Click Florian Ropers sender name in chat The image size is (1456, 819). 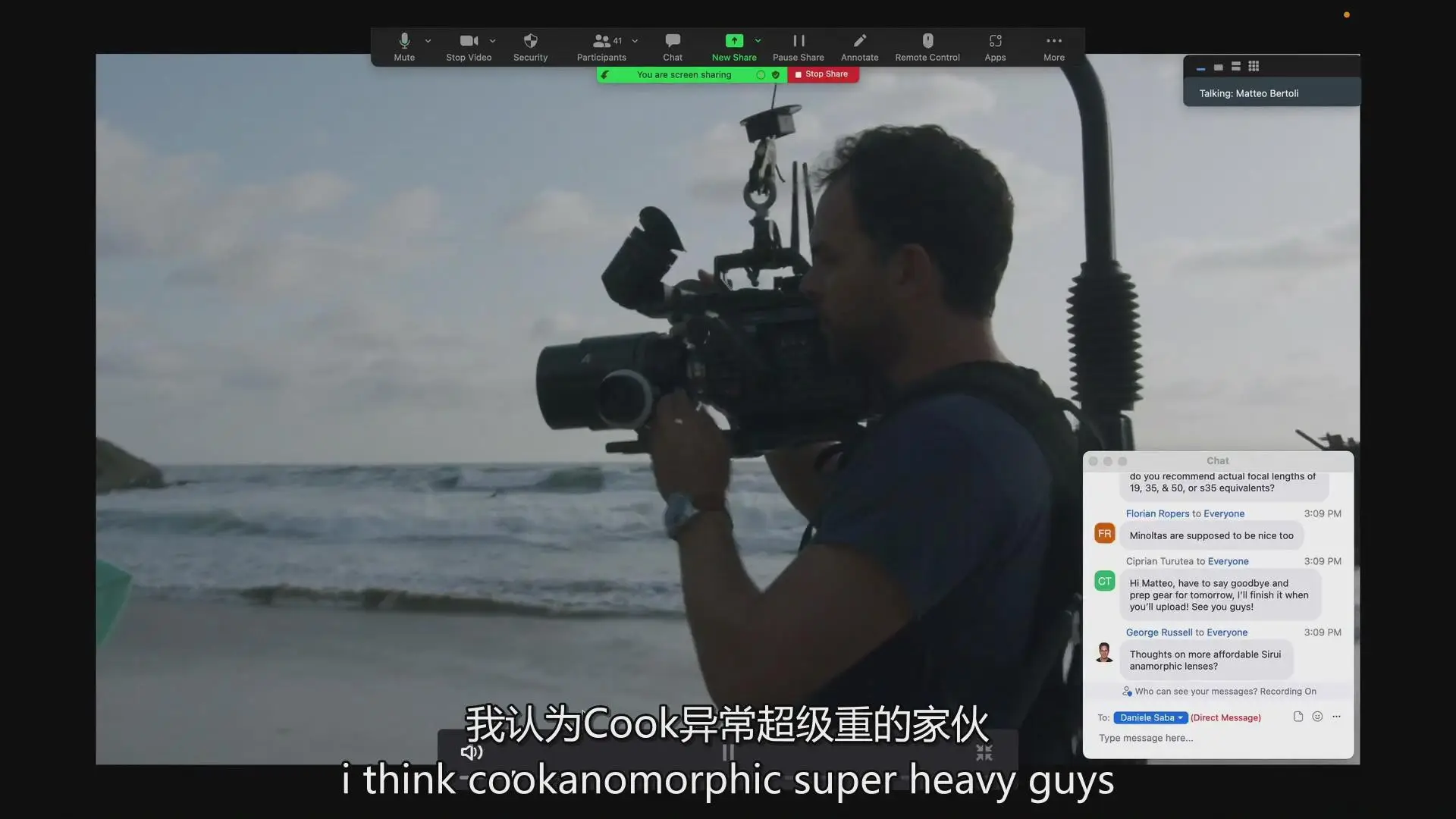click(x=1157, y=513)
